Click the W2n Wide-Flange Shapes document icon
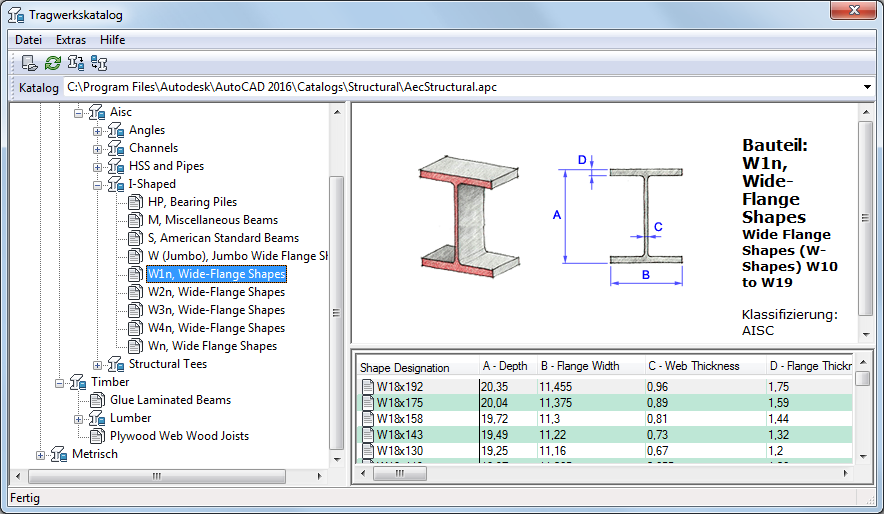The width and height of the screenshot is (884, 514). [135, 292]
